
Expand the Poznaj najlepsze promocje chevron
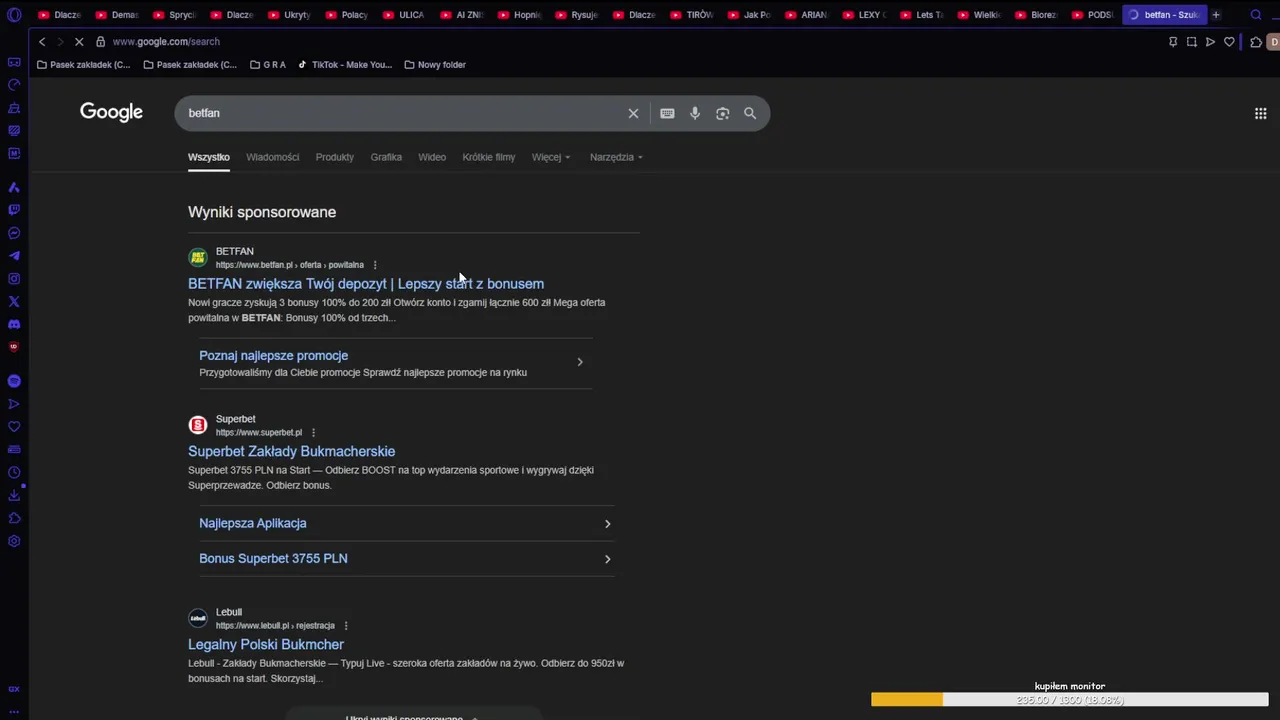[580, 362]
